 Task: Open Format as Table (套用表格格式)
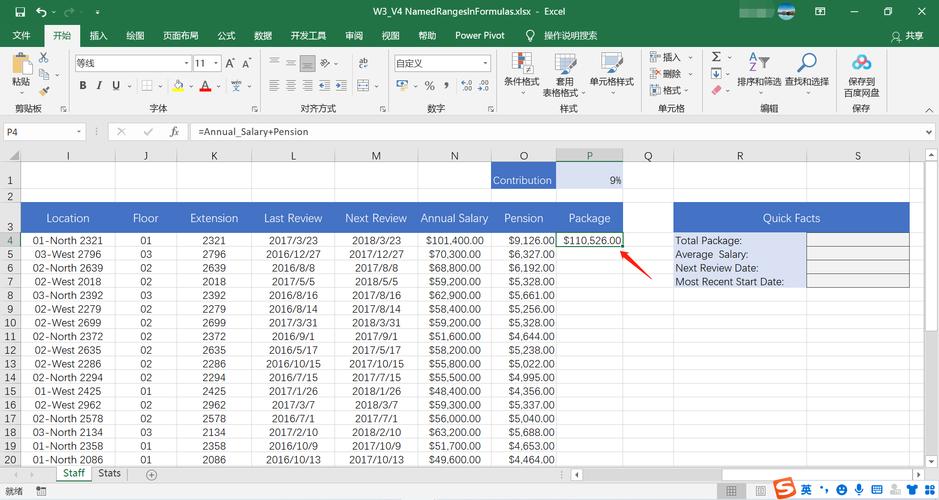(564, 75)
